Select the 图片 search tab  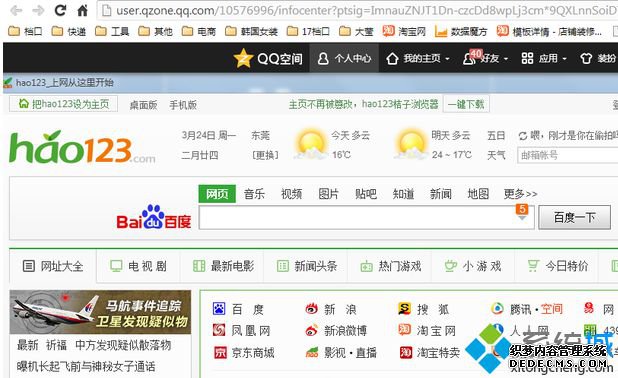[x=329, y=194]
